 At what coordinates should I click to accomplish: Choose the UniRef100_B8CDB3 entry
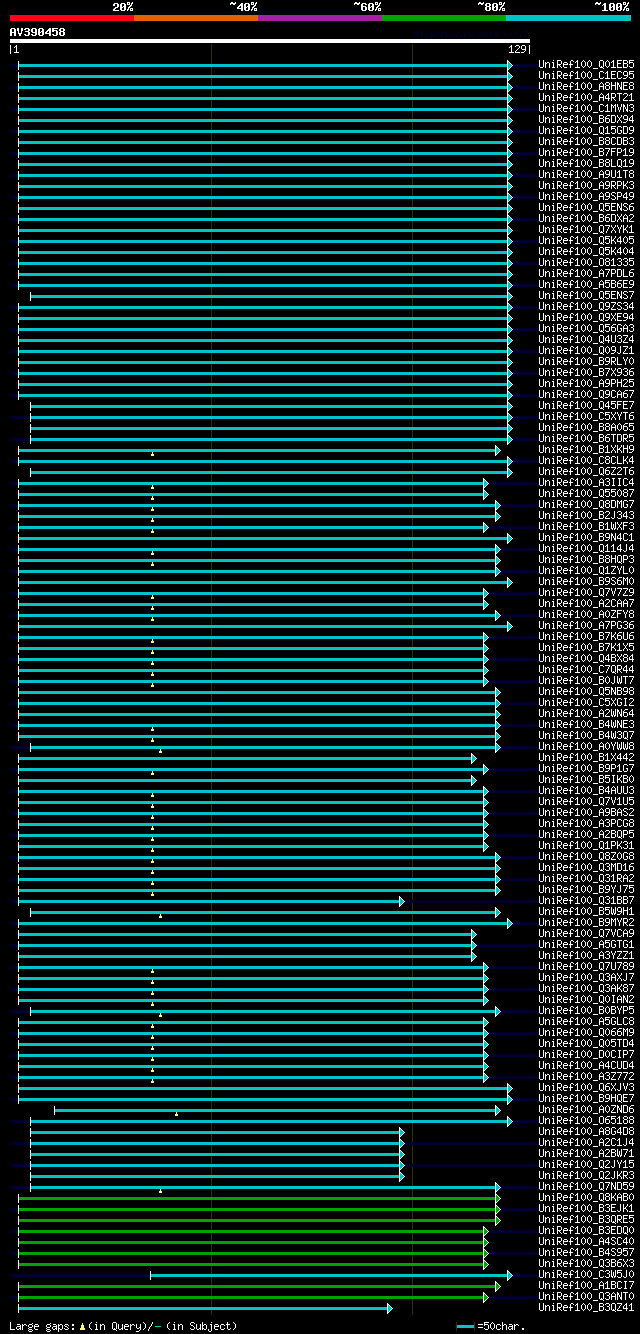click(x=586, y=142)
